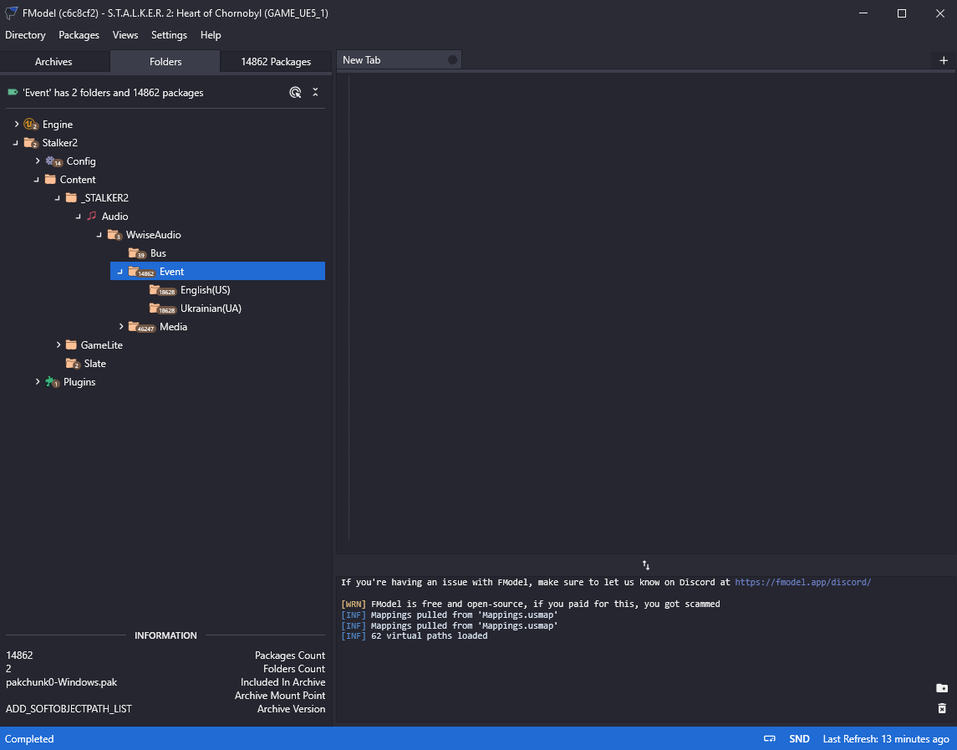
Task: Select the Slate folder label
Action: (95, 364)
